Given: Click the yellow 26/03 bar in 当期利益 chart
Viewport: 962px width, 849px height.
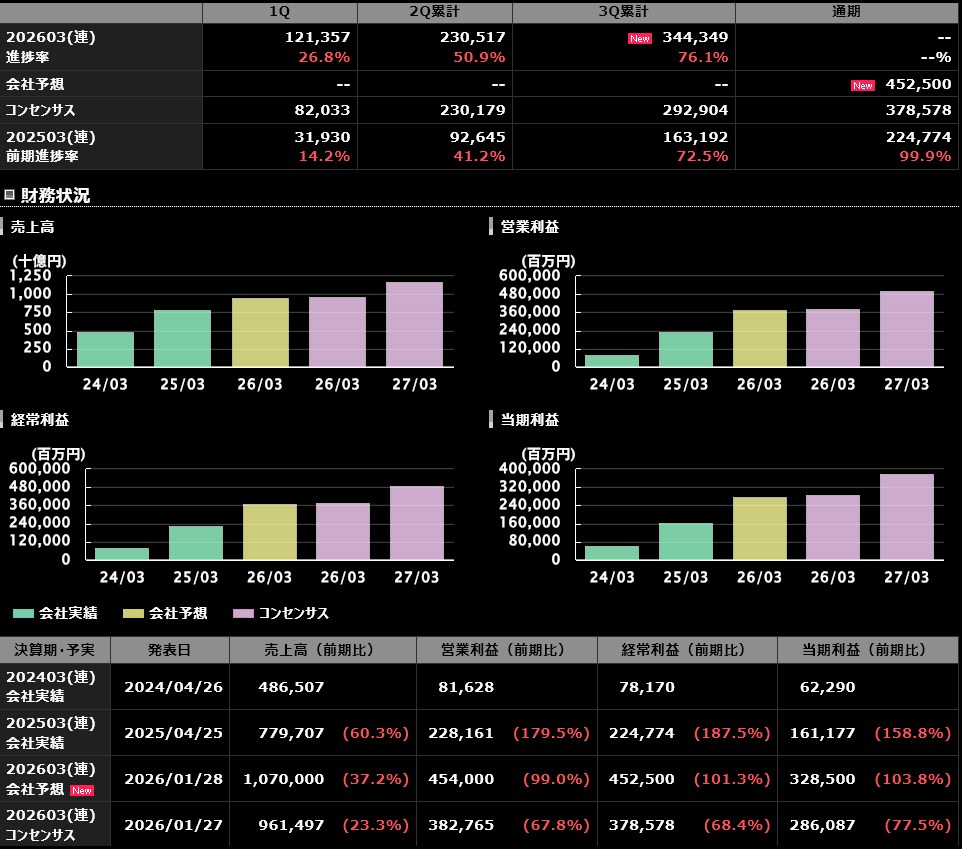Looking at the screenshot, I should pos(759,528).
